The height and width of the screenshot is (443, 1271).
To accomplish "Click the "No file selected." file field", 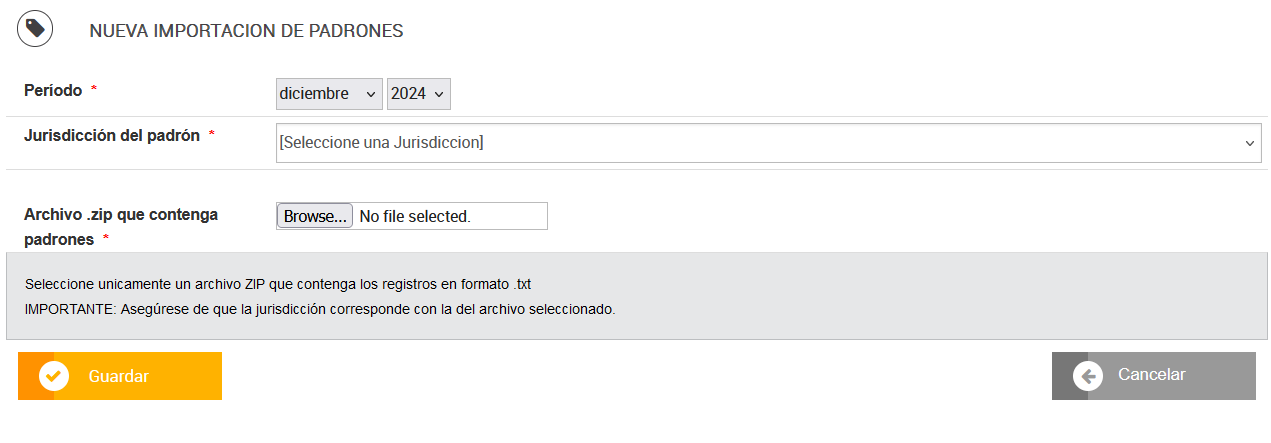I will (450, 216).
